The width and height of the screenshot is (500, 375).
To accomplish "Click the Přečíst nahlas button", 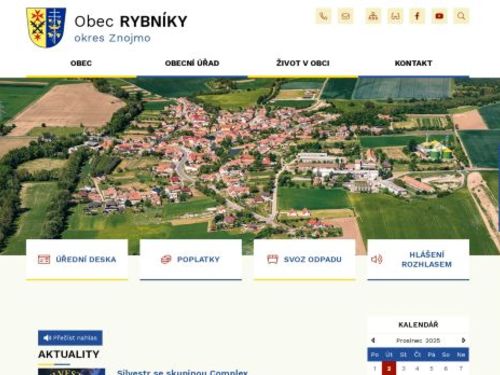I will [70, 338].
